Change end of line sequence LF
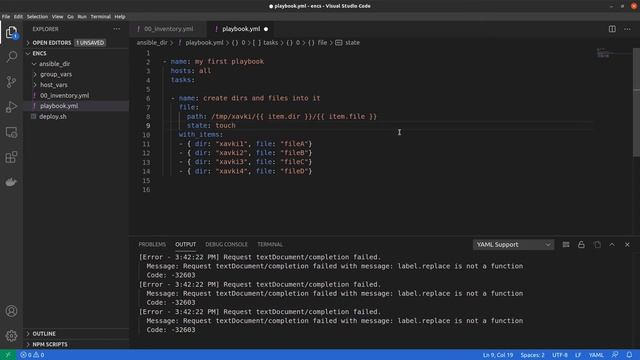This screenshot has width=640, height=360. click(x=578, y=355)
